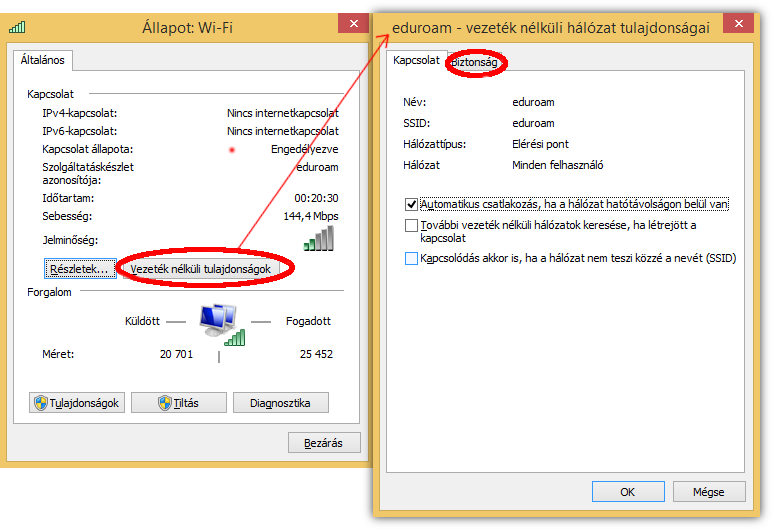Click the Kapcsolat állapota value Engedélyezve

pos(304,149)
